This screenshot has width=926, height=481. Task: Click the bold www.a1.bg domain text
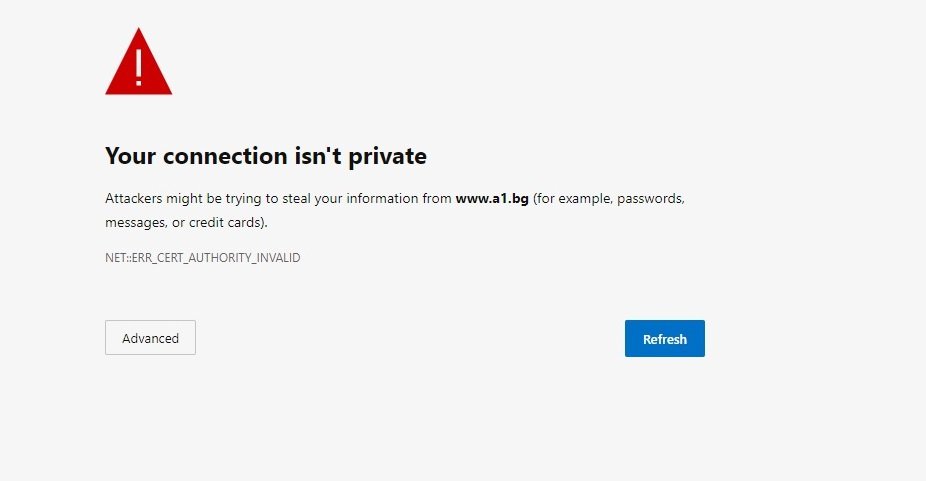pos(492,199)
